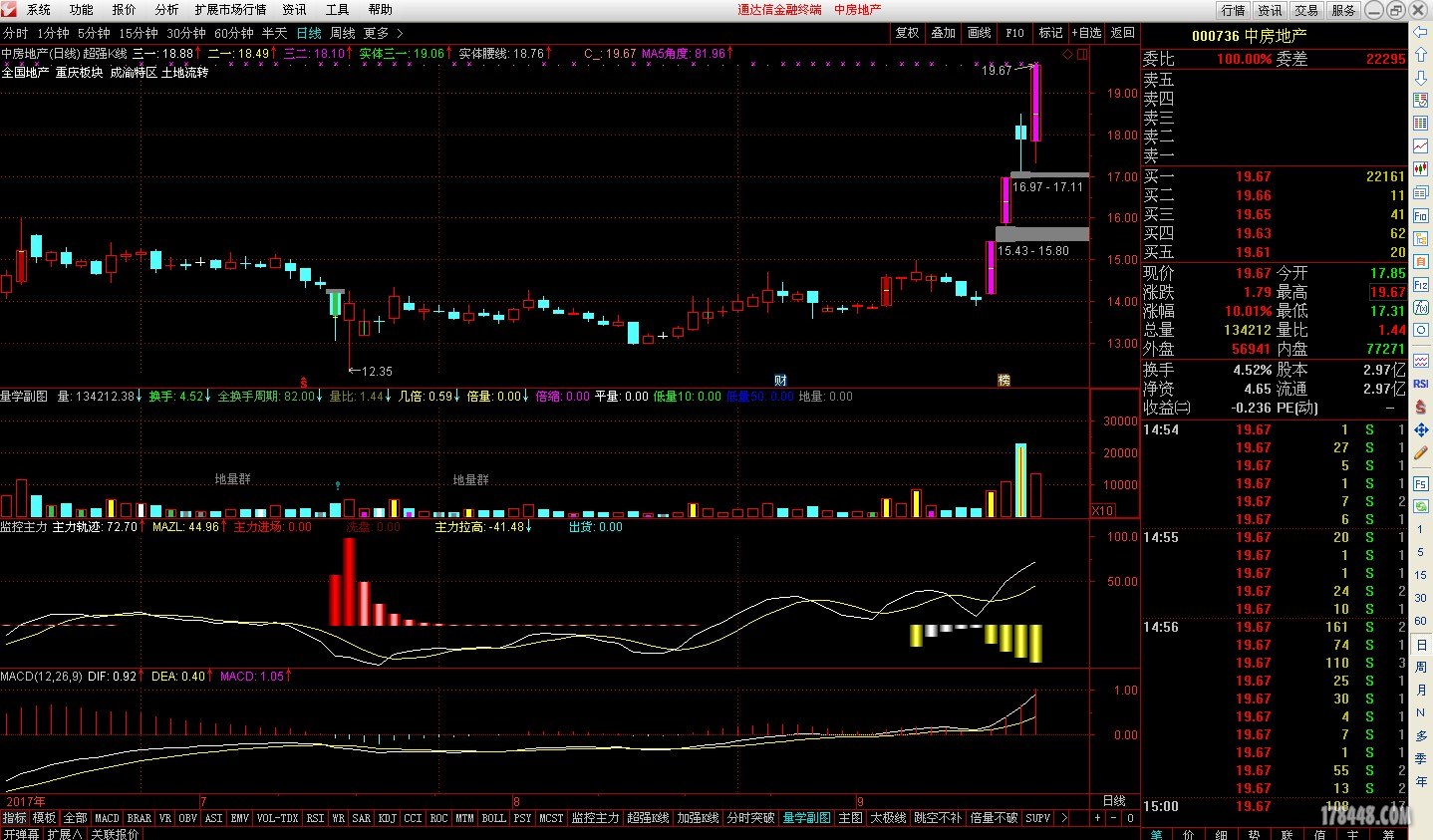The image size is (1433, 840).
Task: Select the 周 weekly period in right sidebar
Action: pos(1421,668)
